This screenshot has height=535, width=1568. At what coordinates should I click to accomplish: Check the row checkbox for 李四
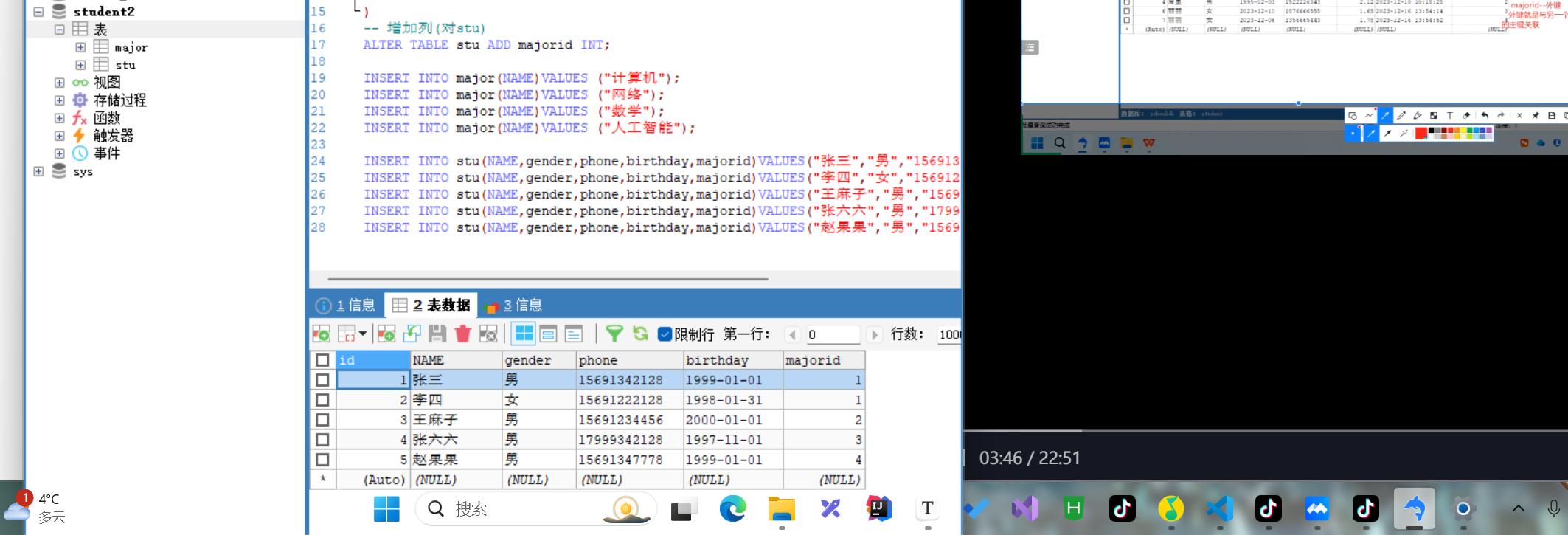point(322,400)
